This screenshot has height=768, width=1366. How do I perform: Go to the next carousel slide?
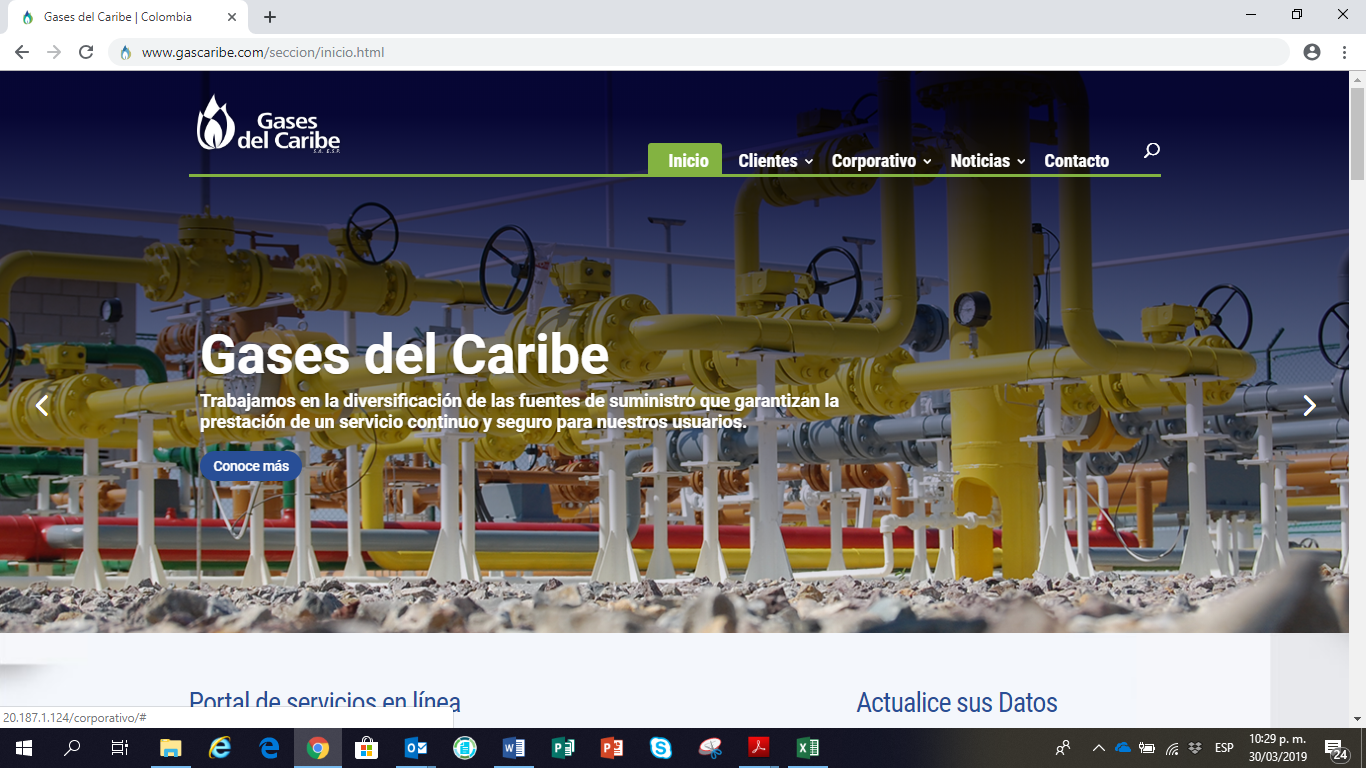click(1309, 405)
